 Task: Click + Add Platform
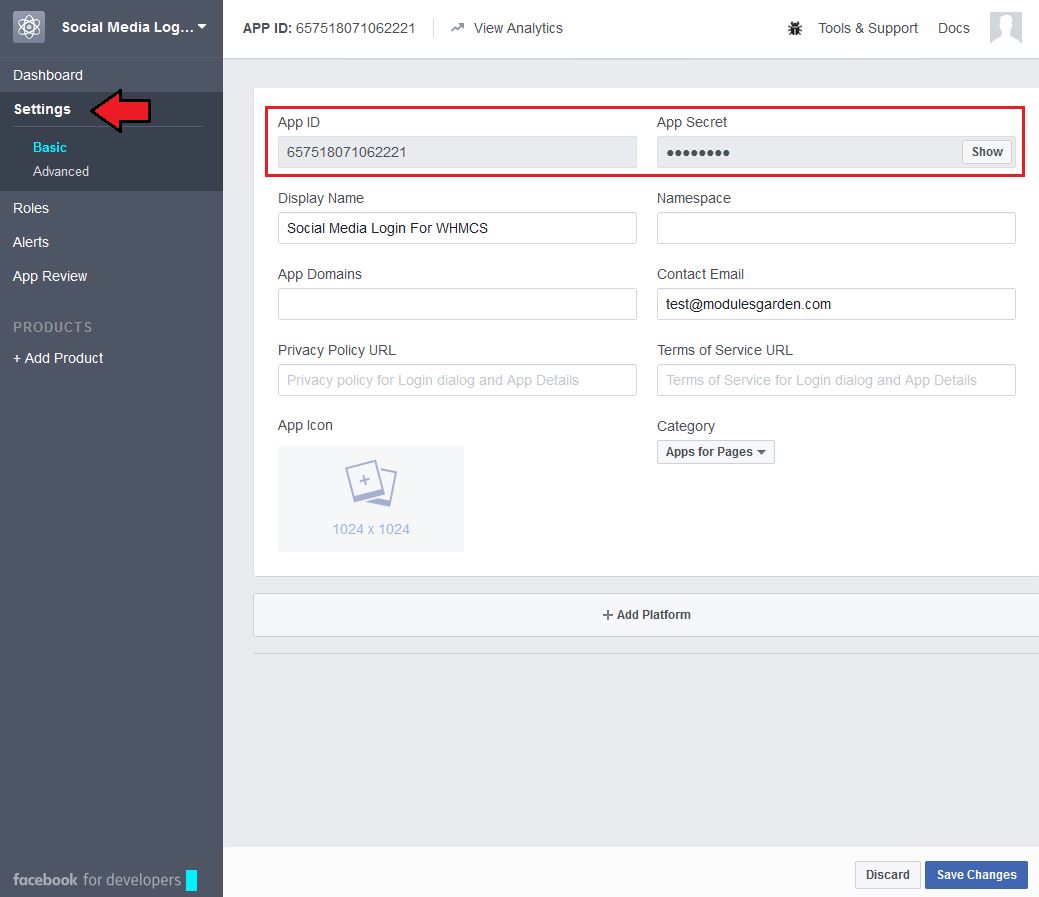click(646, 615)
